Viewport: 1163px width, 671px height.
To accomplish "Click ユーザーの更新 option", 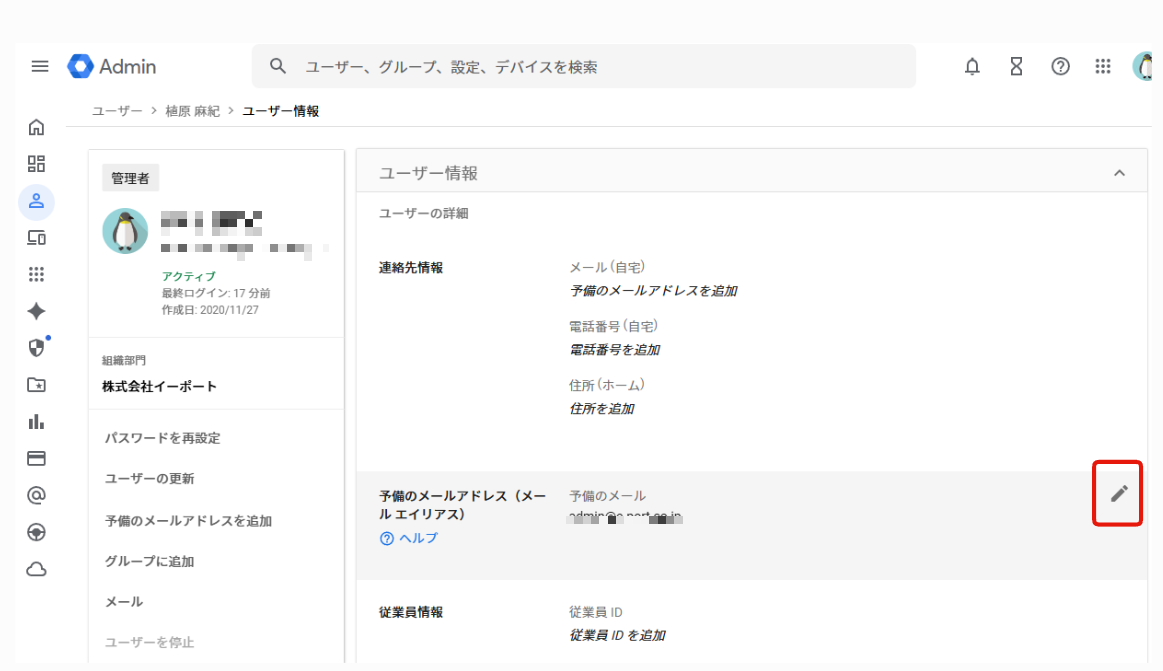I will (x=150, y=478).
